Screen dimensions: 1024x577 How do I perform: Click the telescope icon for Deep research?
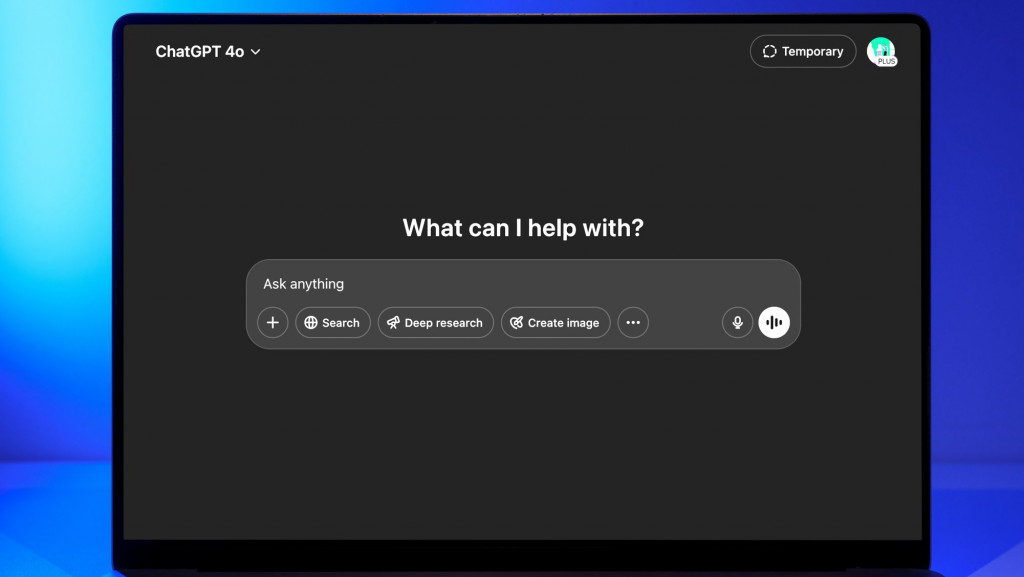point(394,323)
